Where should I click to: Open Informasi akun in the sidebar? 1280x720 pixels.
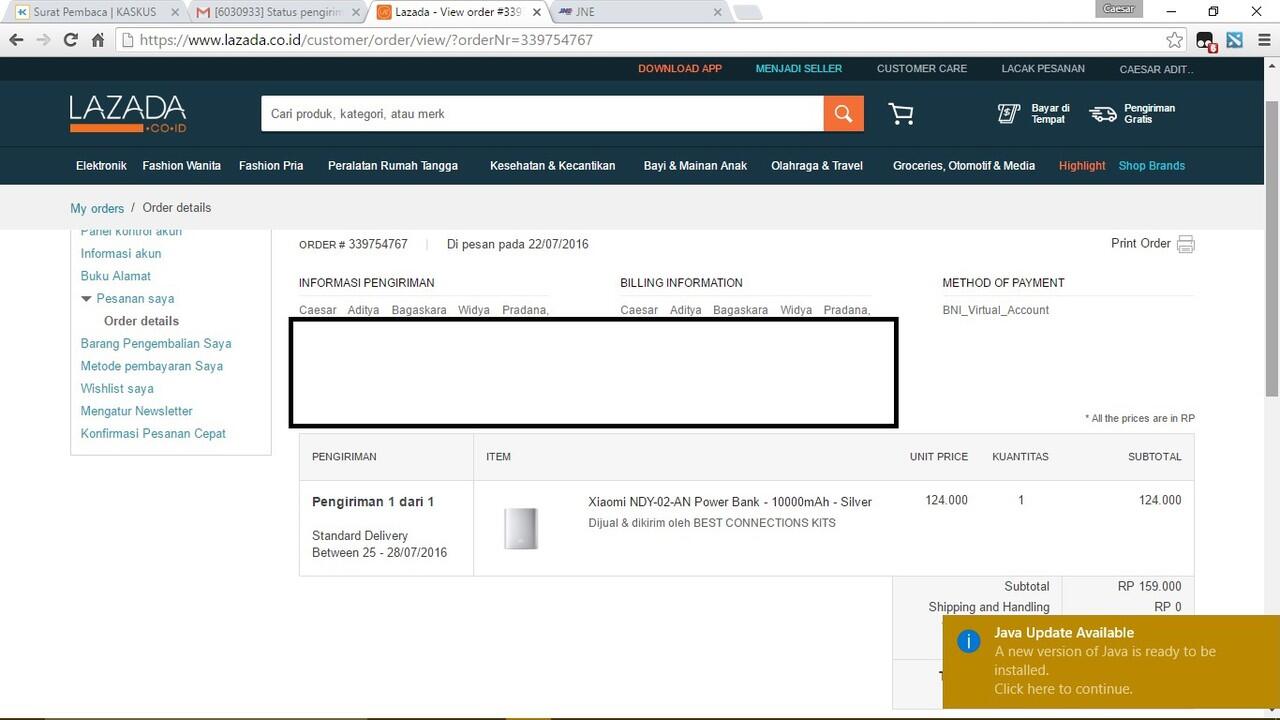pyautogui.click(x=121, y=254)
